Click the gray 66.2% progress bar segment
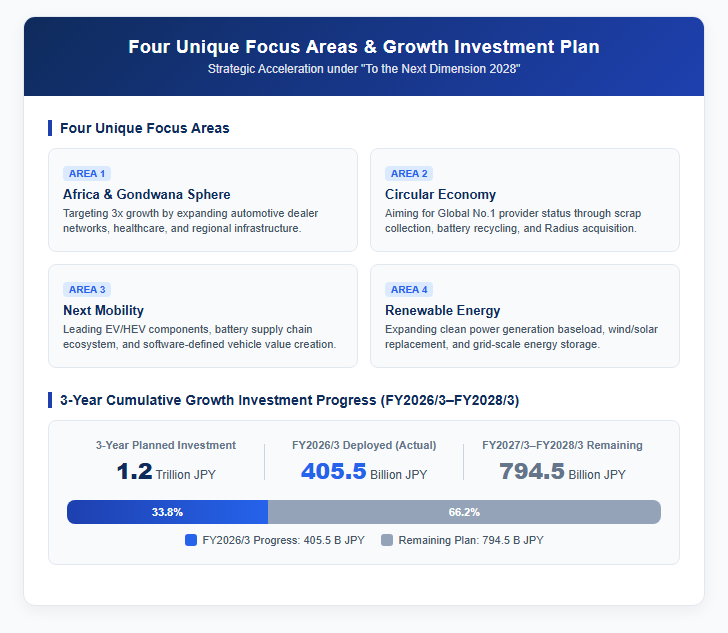The height and width of the screenshot is (633, 728). pyautogui.click(x=464, y=512)
